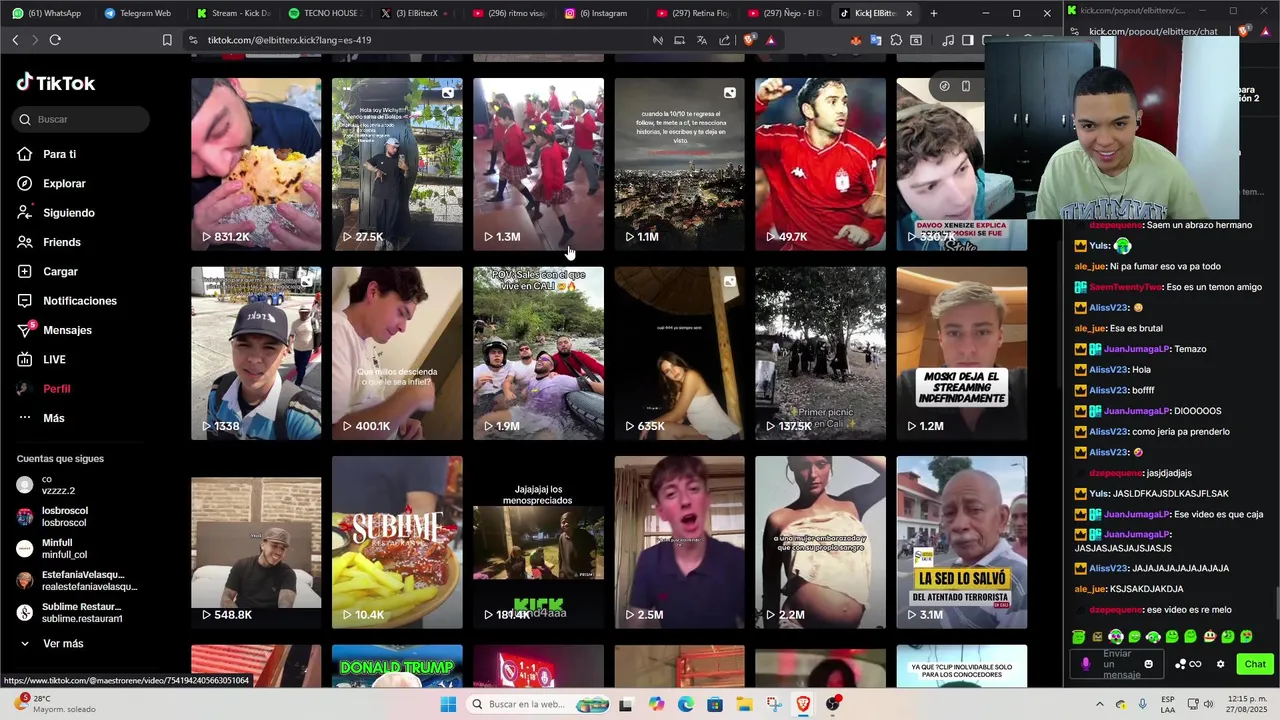1280x720 pixels.
Task: Open Sublime Restaurant account
Action: coord(70,613)
